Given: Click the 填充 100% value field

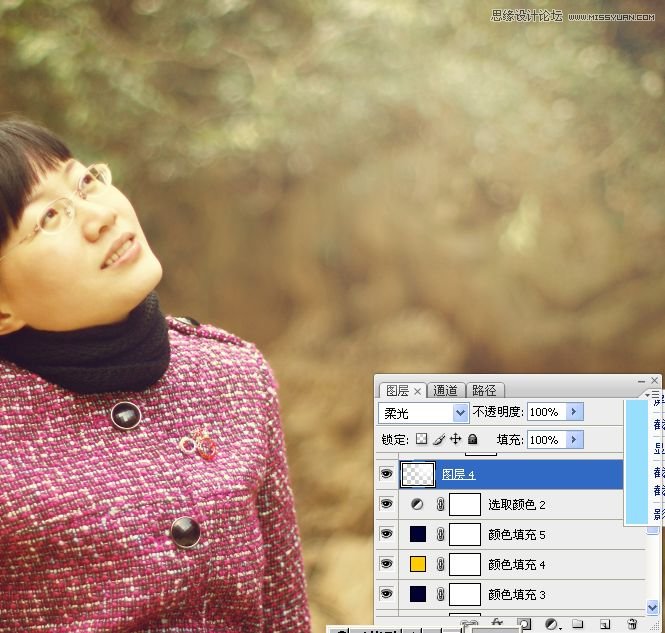Looking at the screenshot, I should 547,440.
